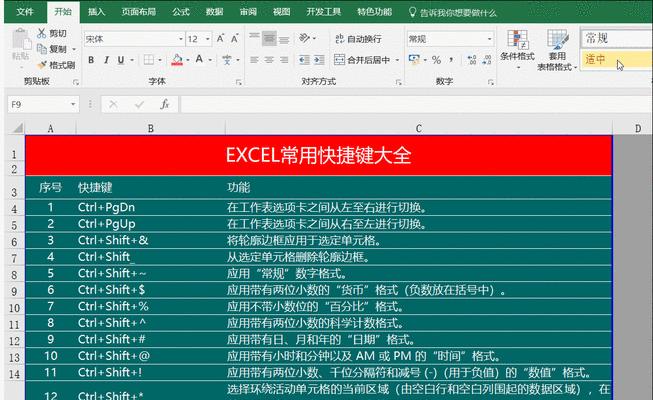
Task: Toggle right horizontal alignment
Action: coord(284,60)
